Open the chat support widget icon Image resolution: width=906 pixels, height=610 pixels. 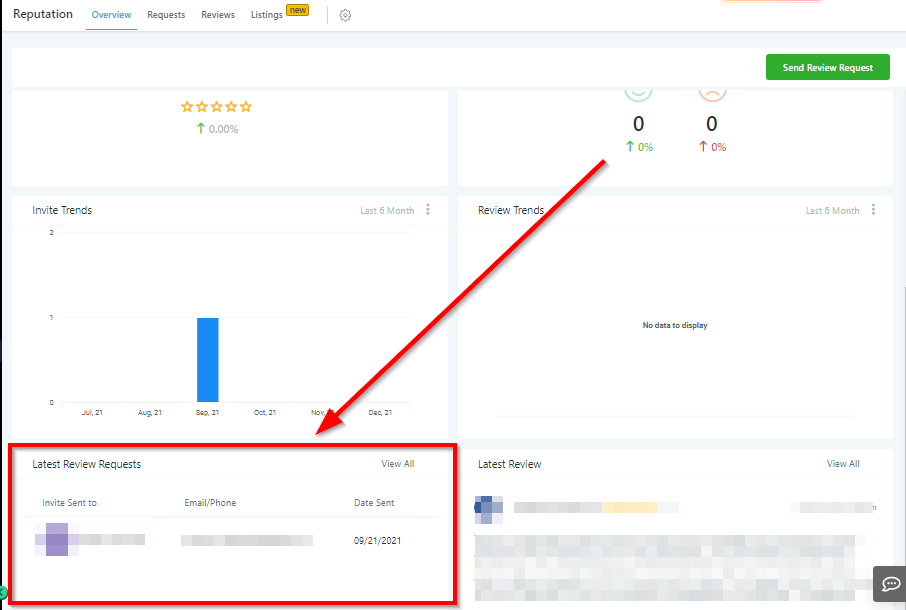coord(889,582)
